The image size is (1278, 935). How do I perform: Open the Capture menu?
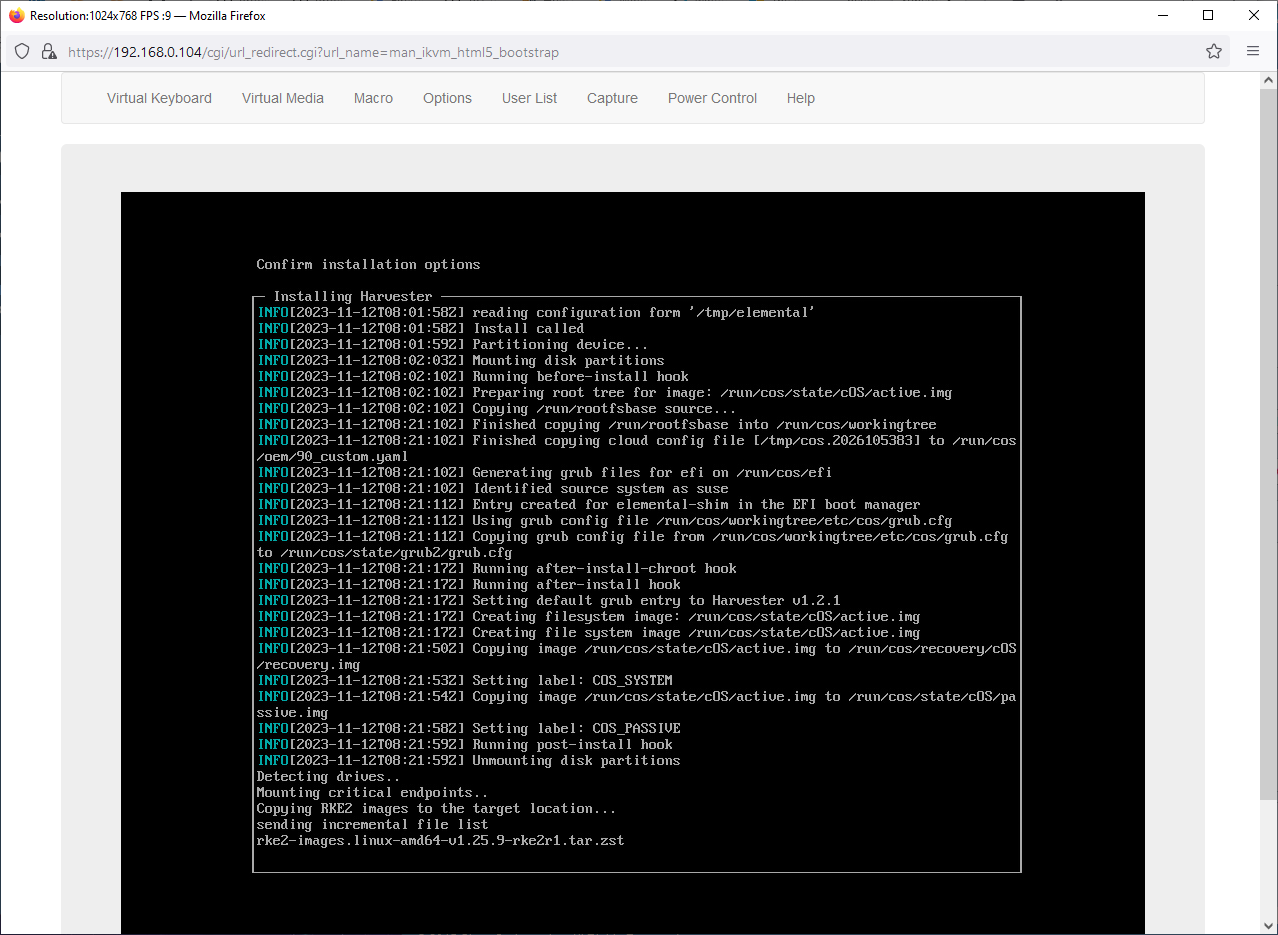[x=612, y=98]
